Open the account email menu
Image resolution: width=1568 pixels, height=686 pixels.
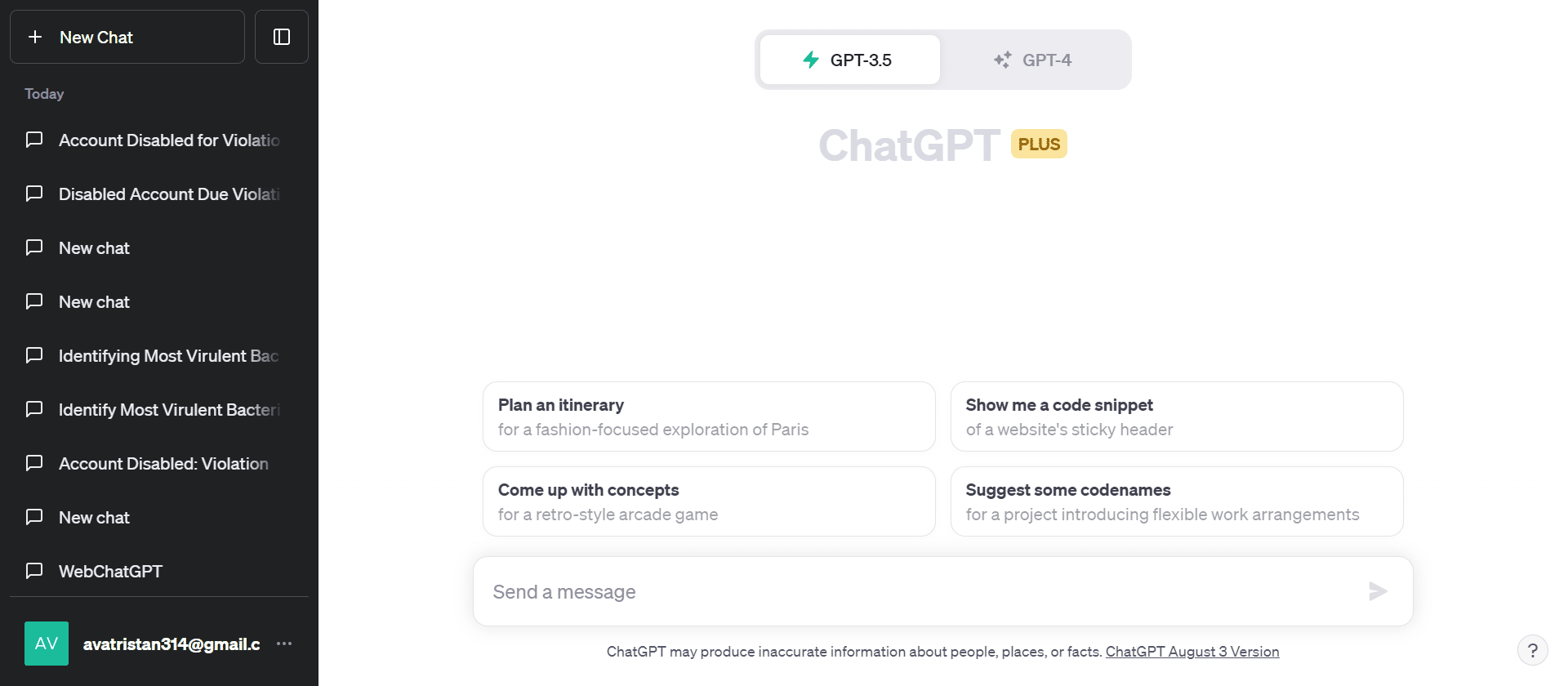pyautogui.click(x=171, y=644)
